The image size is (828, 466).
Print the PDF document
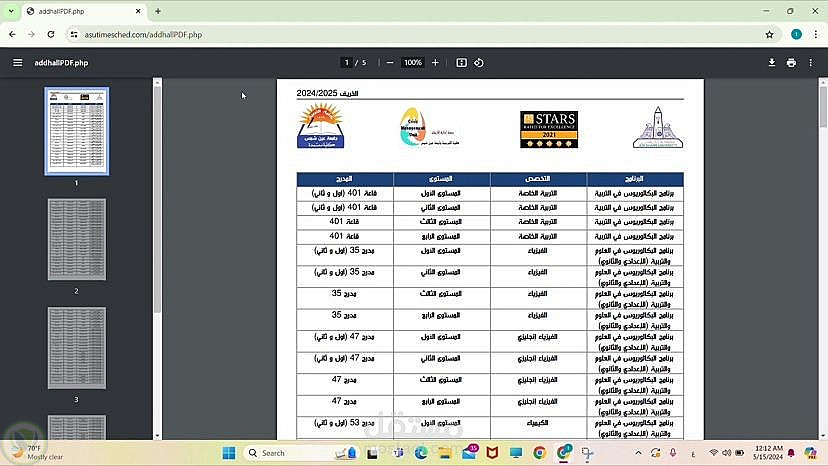(x=791, y=63)
